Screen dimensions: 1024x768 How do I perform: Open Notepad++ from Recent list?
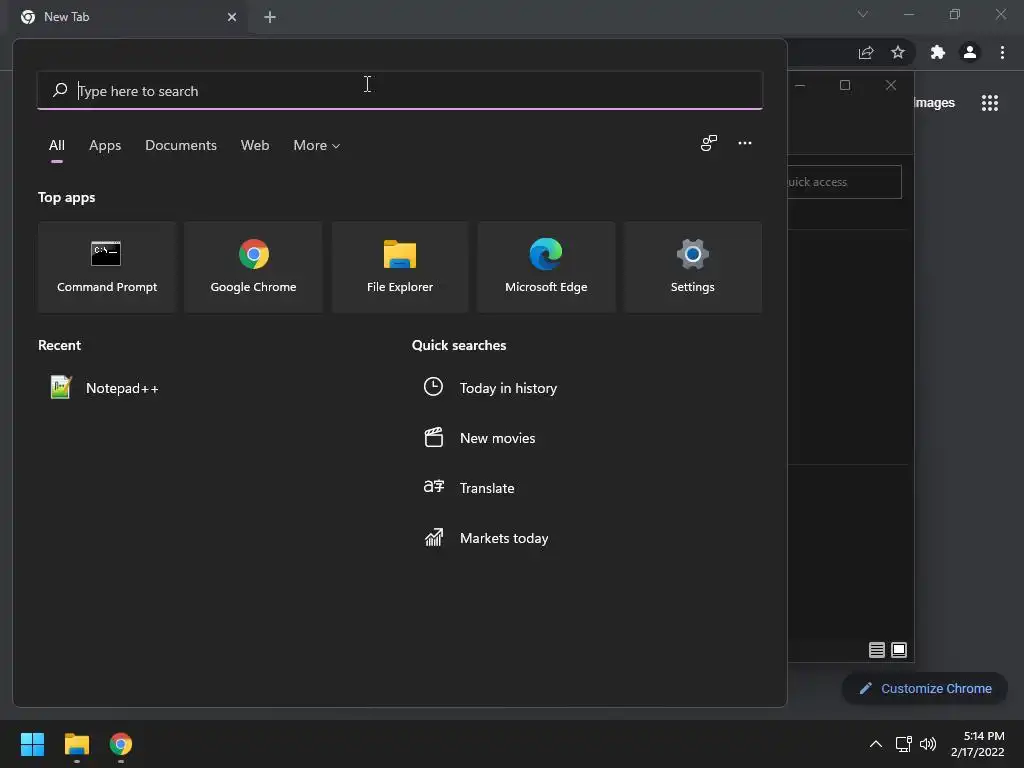104,388
